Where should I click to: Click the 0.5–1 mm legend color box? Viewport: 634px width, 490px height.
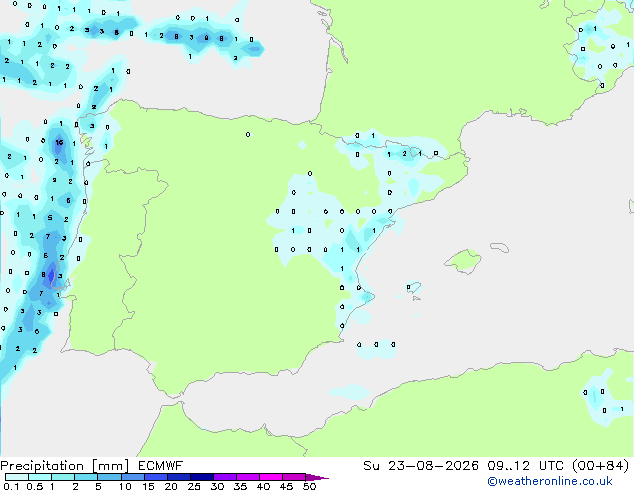coord(40,477)
